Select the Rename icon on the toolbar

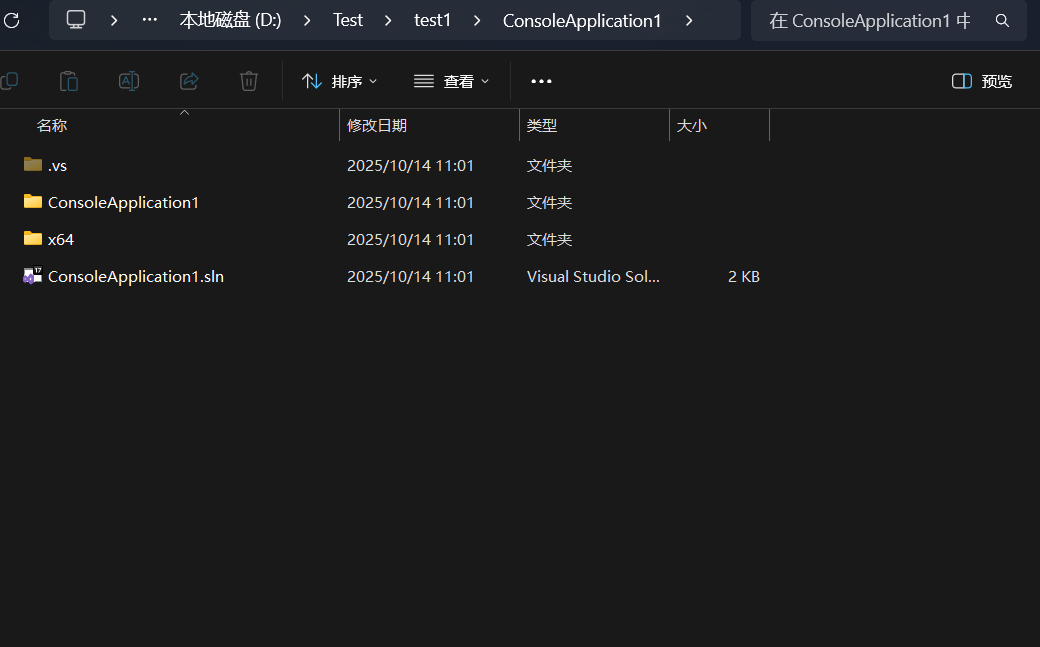pyautogui.click(x=128, y=81)
